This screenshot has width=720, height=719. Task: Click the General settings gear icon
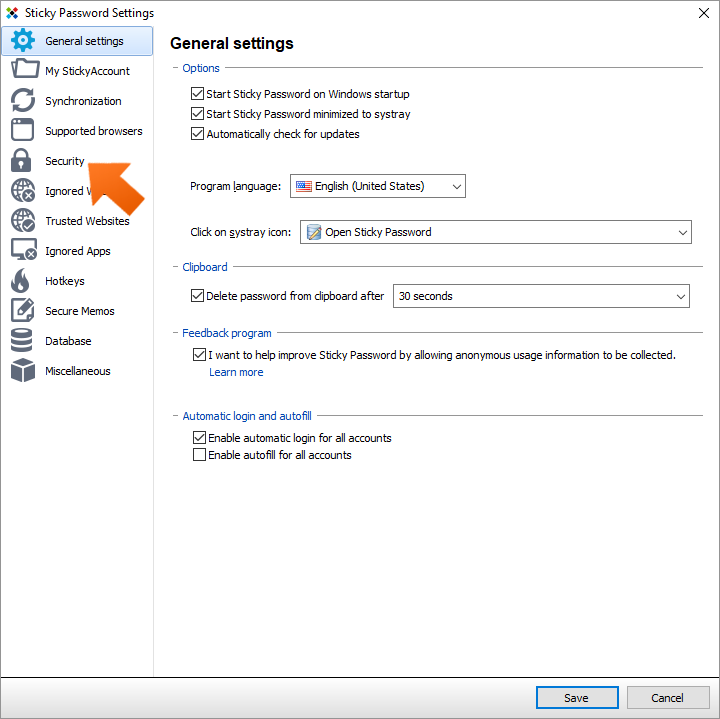(x=22, y=40)
